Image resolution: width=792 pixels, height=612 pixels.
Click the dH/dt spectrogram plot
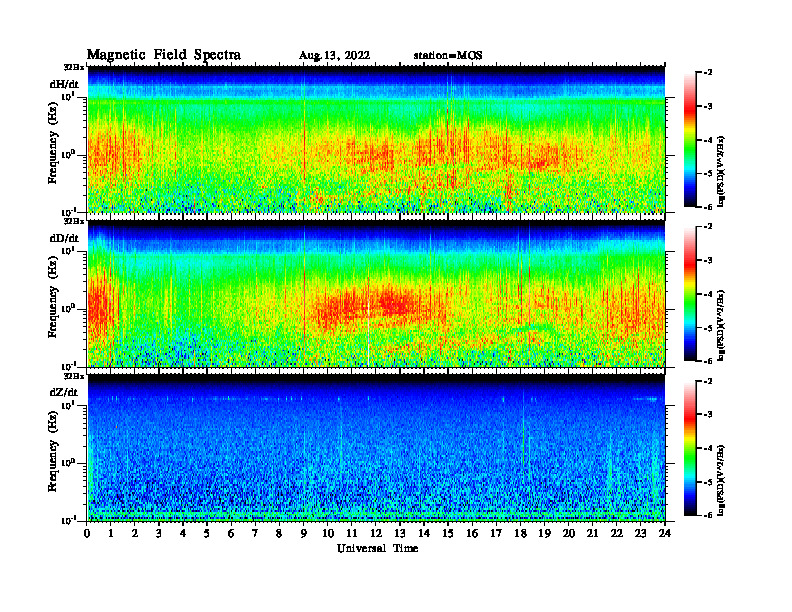click(376, 139)
